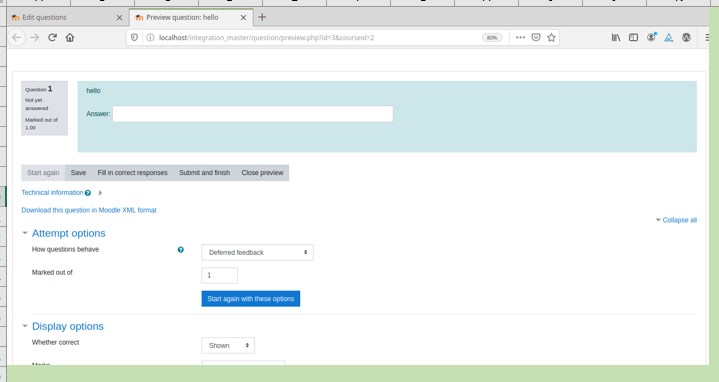The width and height of the screenshot is (719, 382).
Task: Reload the page with the refresh icon
Action: tap(52, 38)
